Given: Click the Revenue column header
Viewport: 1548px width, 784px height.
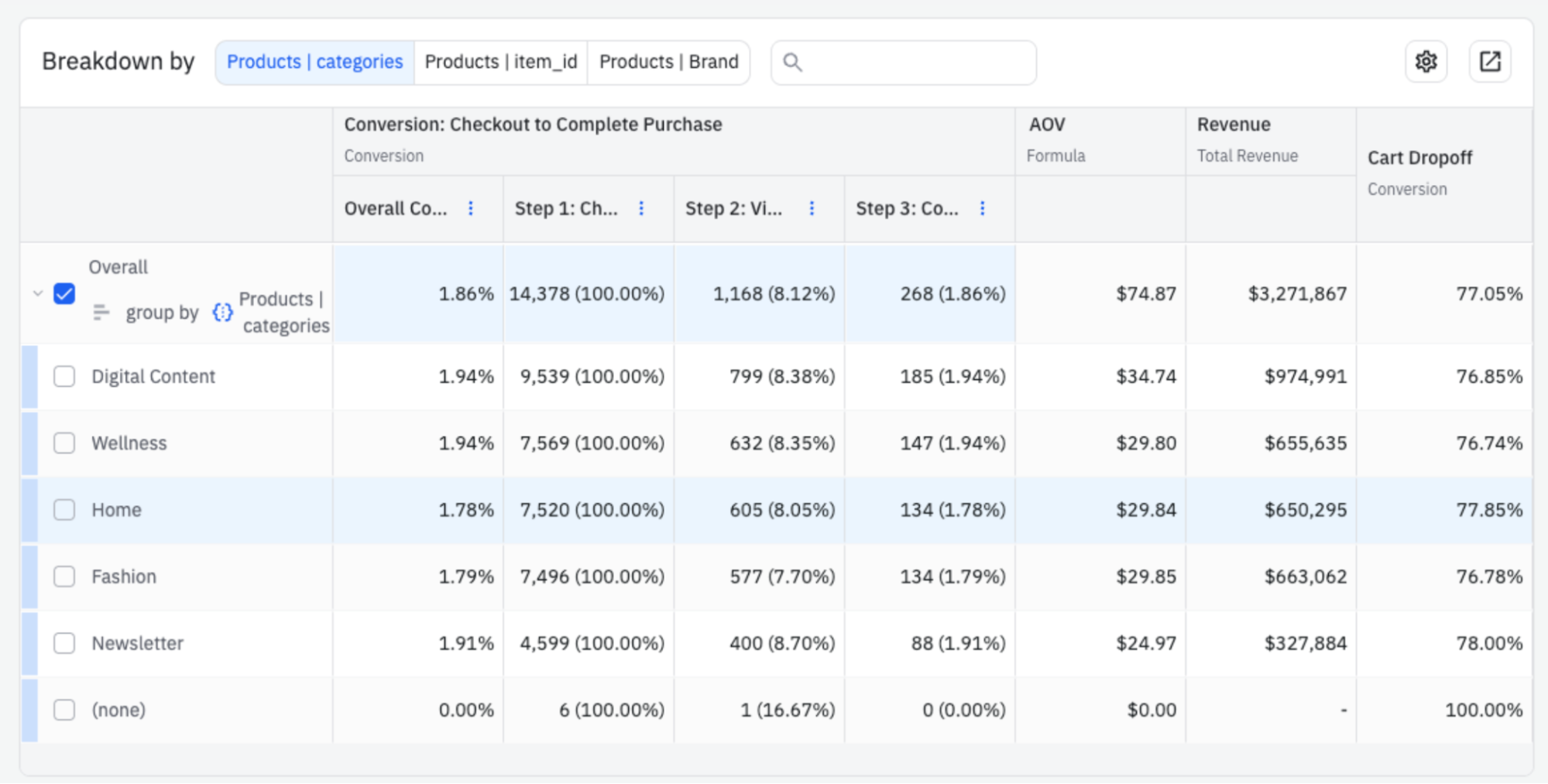Looking at the screenshot, I should click(x=1234, y=125).
